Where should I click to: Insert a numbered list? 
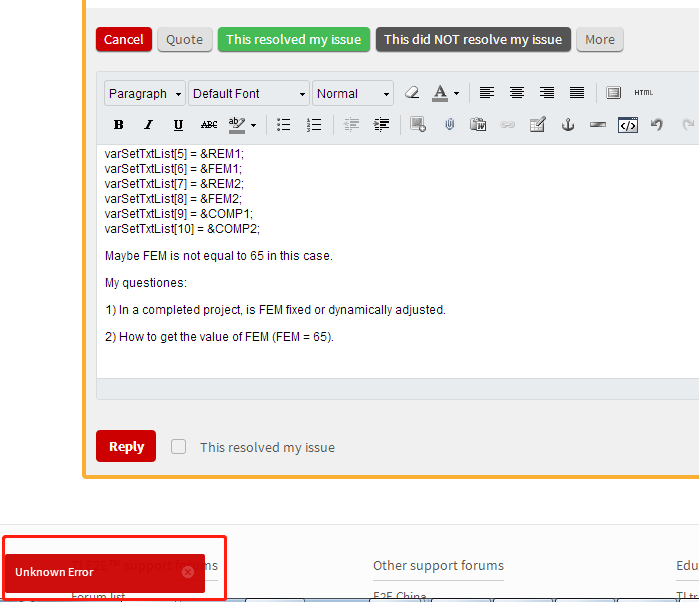pos(314,125)
